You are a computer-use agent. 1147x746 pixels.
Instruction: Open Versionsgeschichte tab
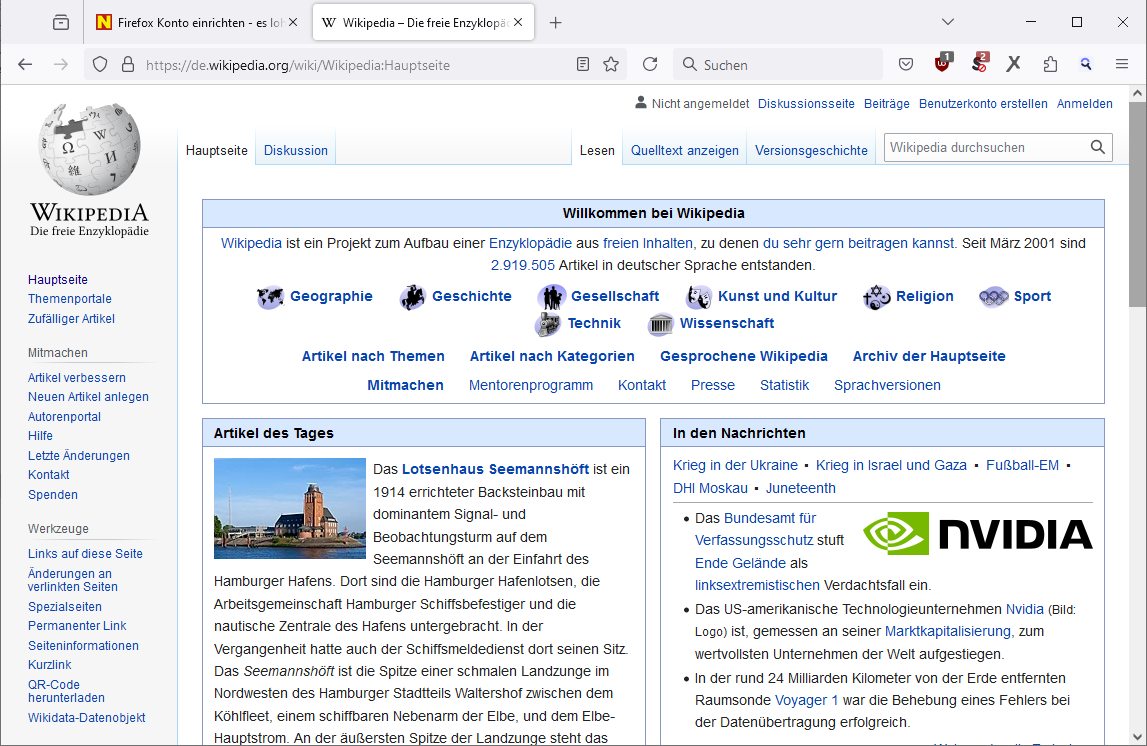(x=811, y=151)
